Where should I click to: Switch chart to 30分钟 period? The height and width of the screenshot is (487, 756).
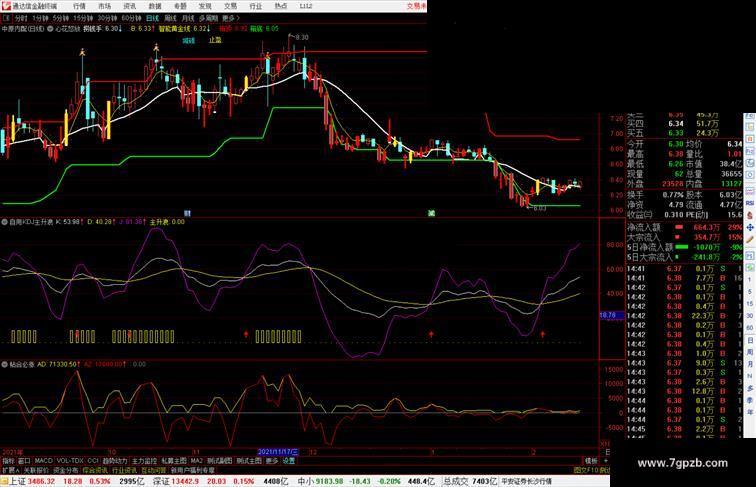click(107, 18)
